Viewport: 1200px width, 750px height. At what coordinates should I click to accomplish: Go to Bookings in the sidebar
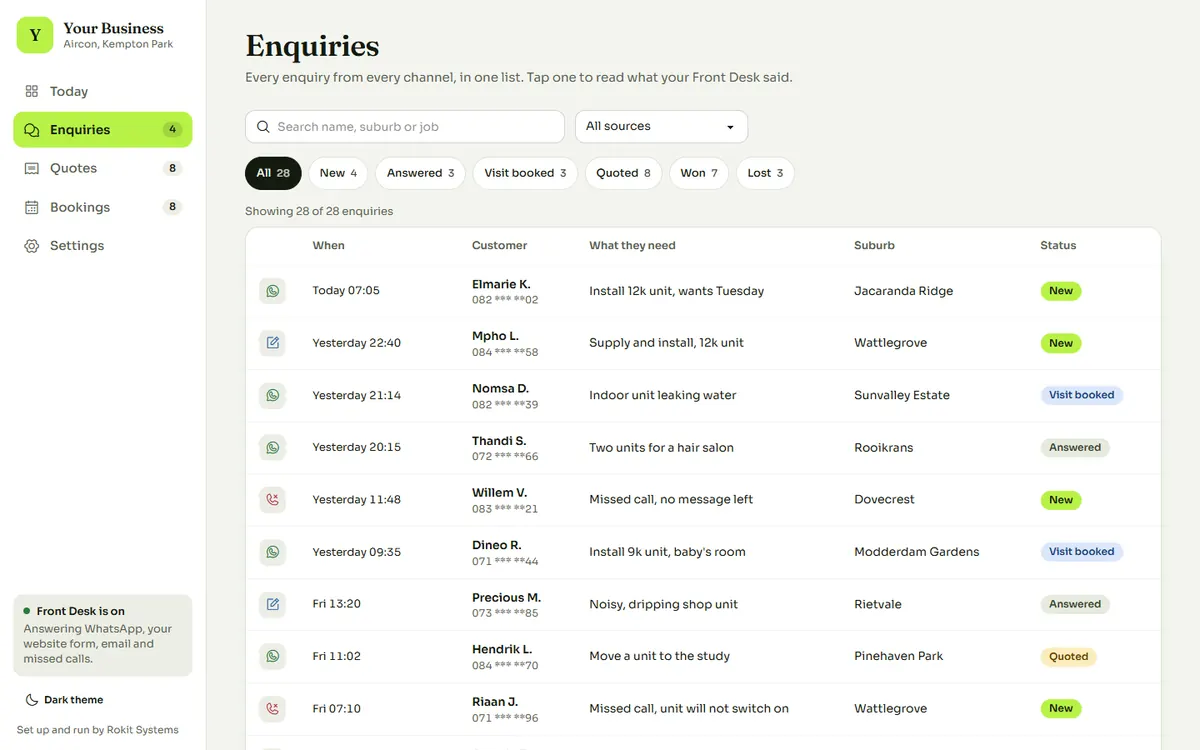click(x=102, y=207)
